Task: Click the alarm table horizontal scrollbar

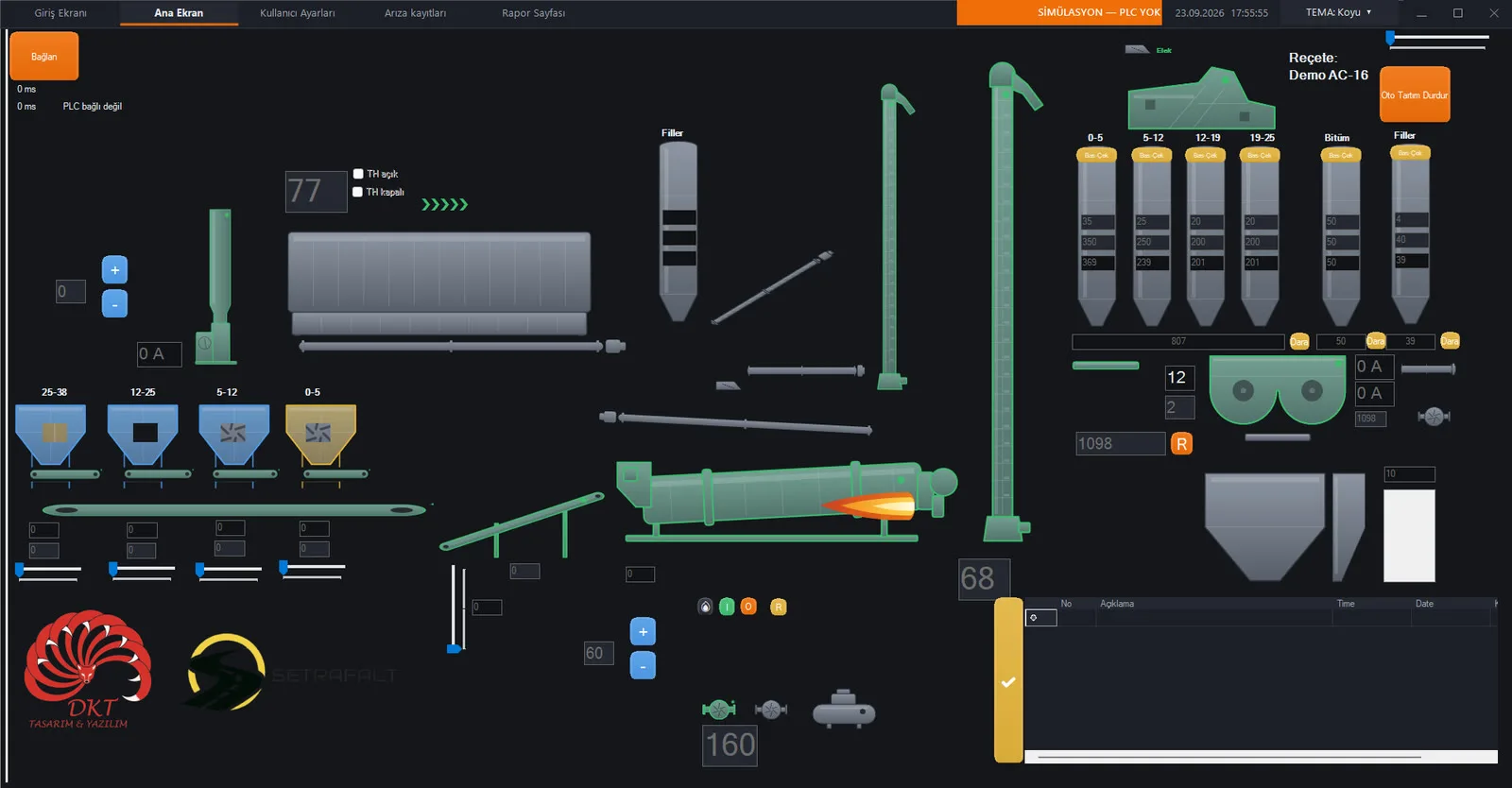Action: pos(1262,757)
